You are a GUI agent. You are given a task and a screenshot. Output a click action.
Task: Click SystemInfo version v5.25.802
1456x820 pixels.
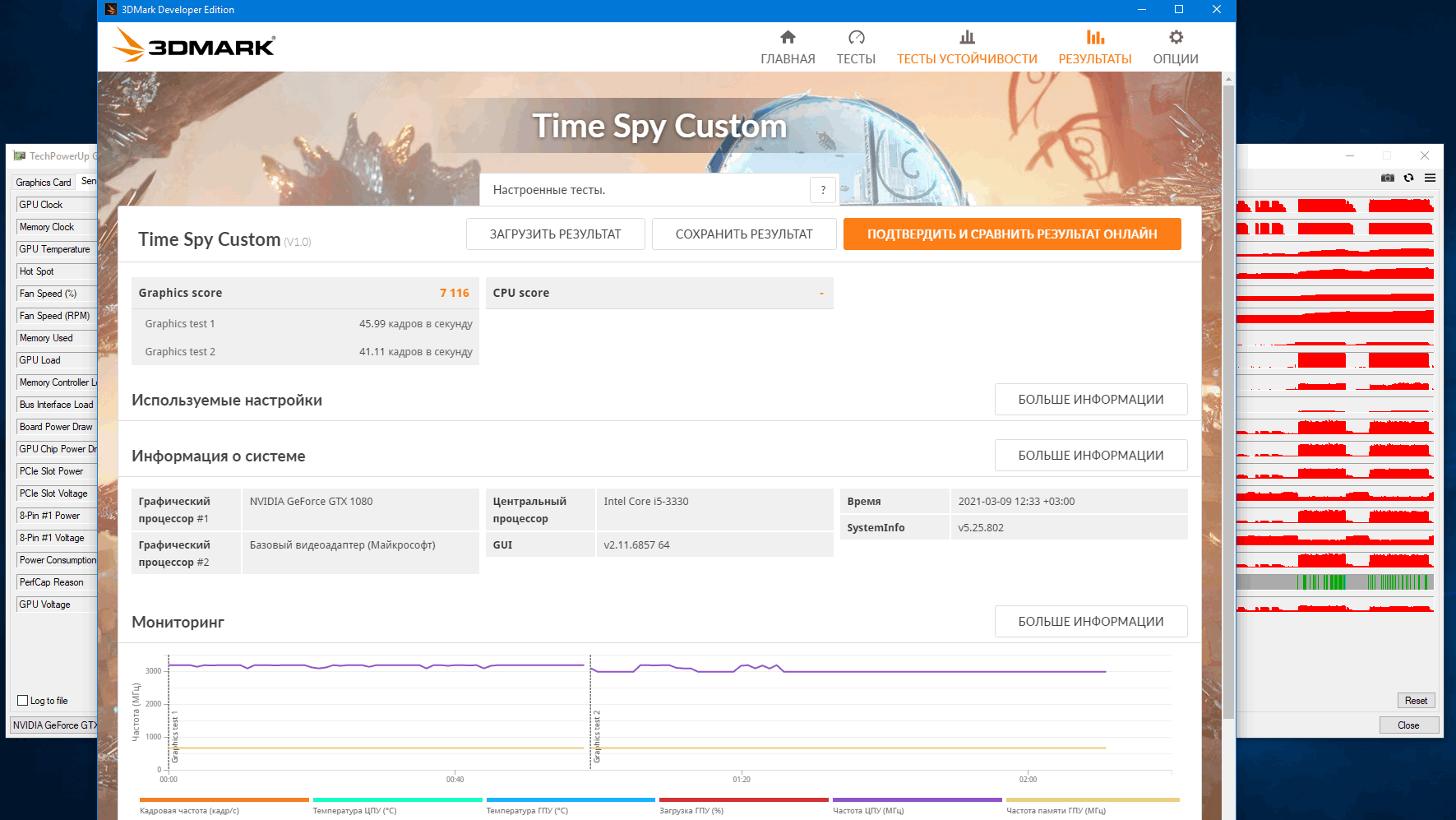click(x=981, y=528)
